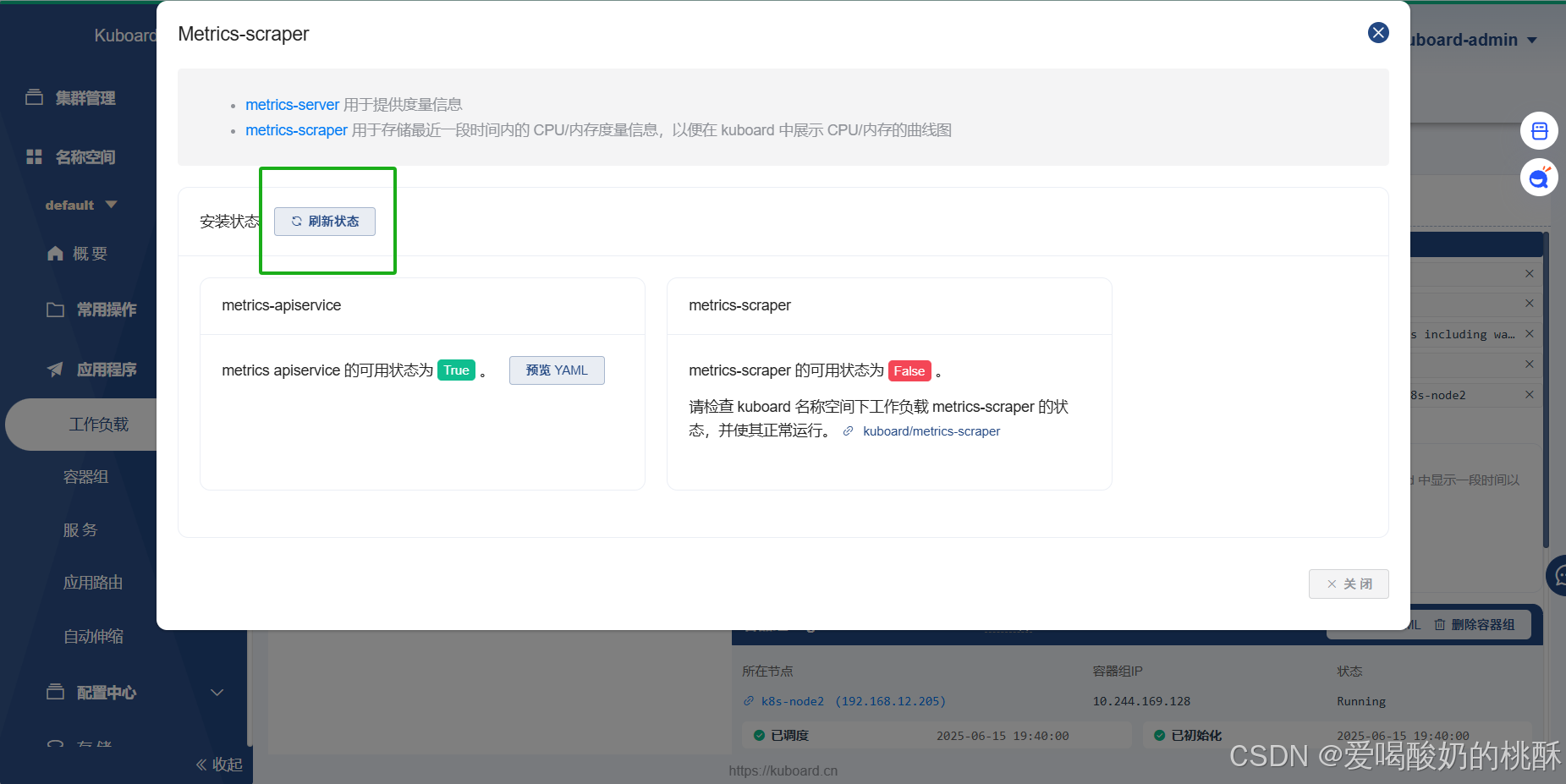Open the kuboard/metrics-scraper workload link
Viewport: 1566px width, 784px height.
pos(931,431)
